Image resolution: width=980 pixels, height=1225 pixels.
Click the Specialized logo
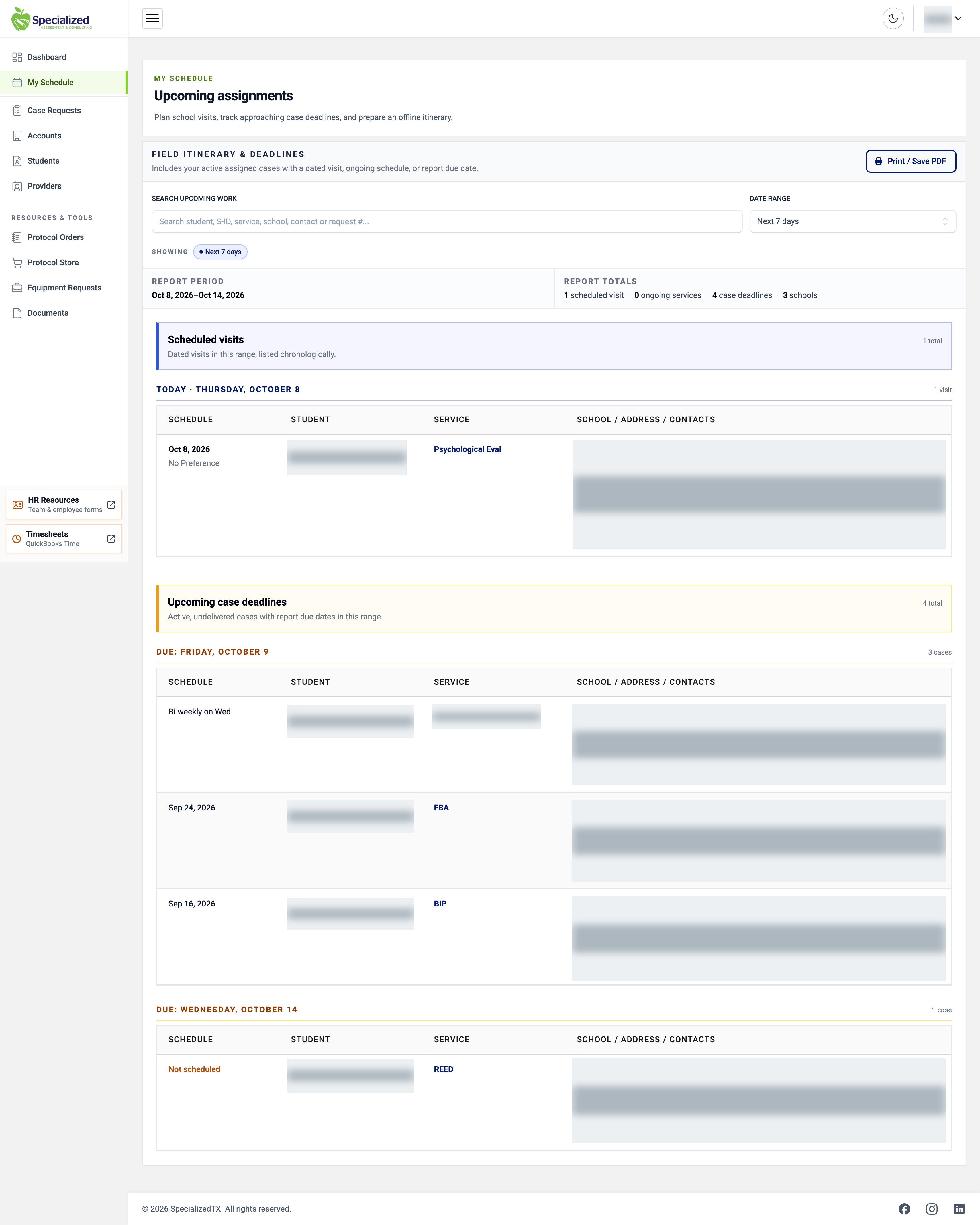pos(51,19)
